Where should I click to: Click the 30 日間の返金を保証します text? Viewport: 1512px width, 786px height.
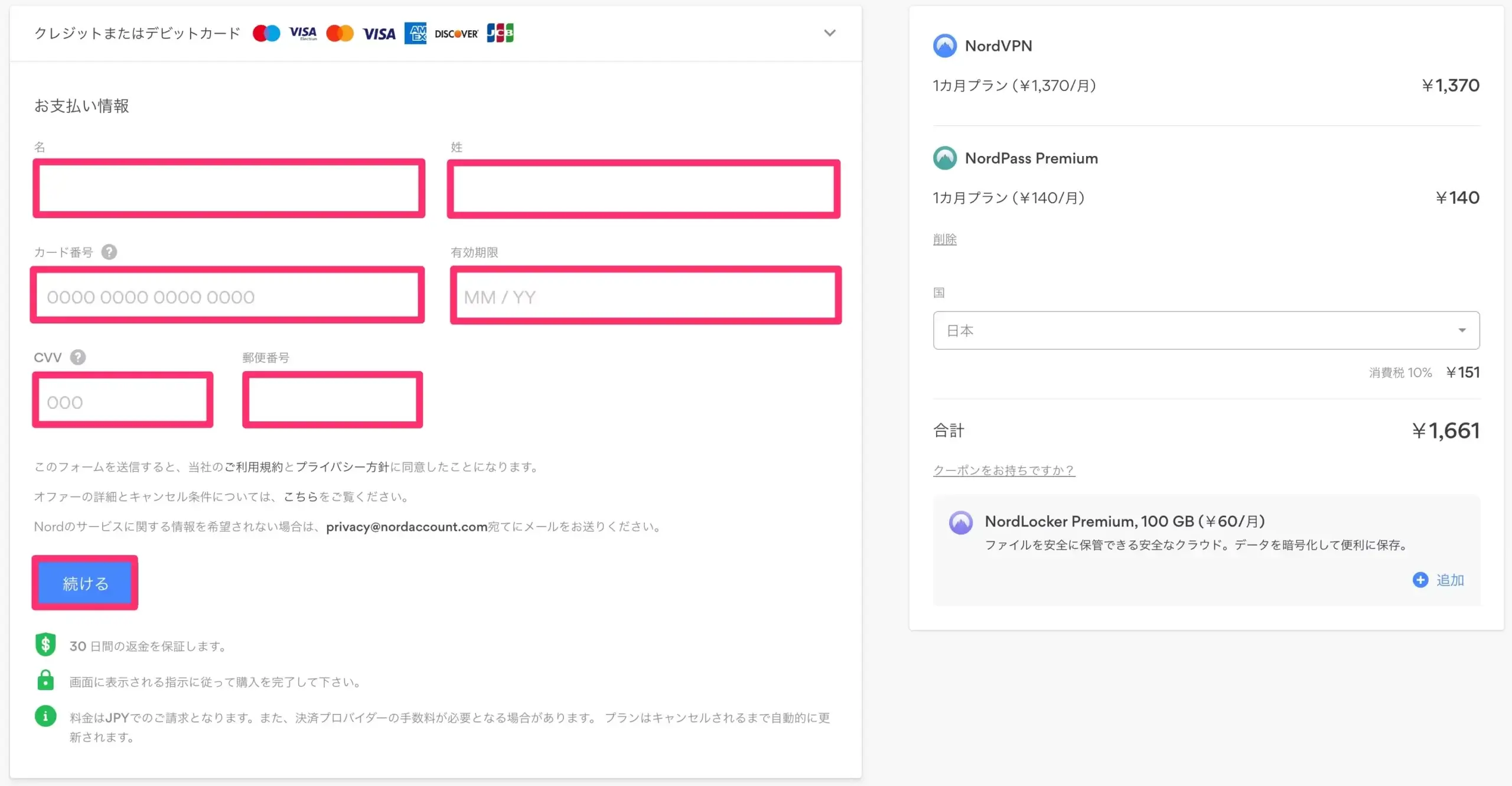pyautogui.click(x=149, y=647)
